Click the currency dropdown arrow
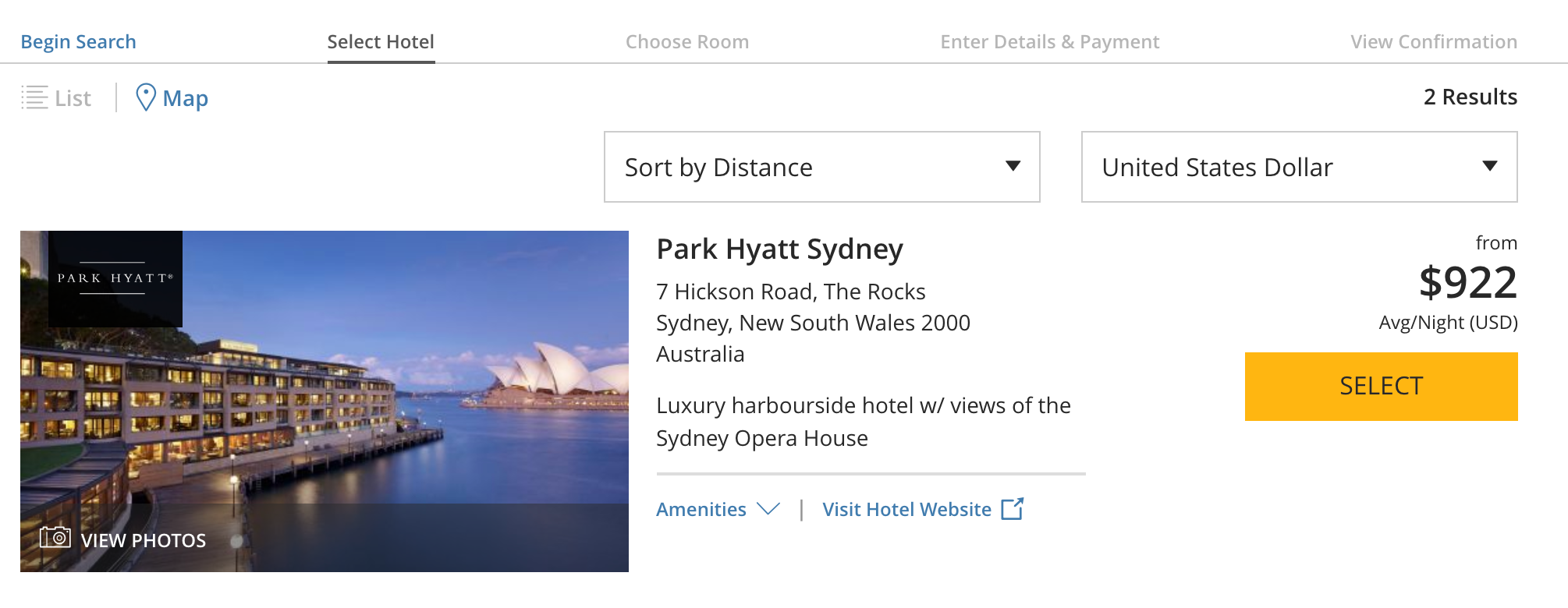The width and height of the screenshot is (1568, 608). point(1489,166)
